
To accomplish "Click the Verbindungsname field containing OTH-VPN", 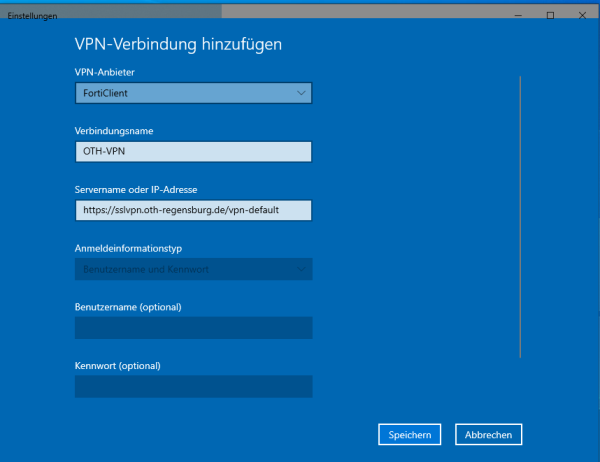I will coord(193,152).
